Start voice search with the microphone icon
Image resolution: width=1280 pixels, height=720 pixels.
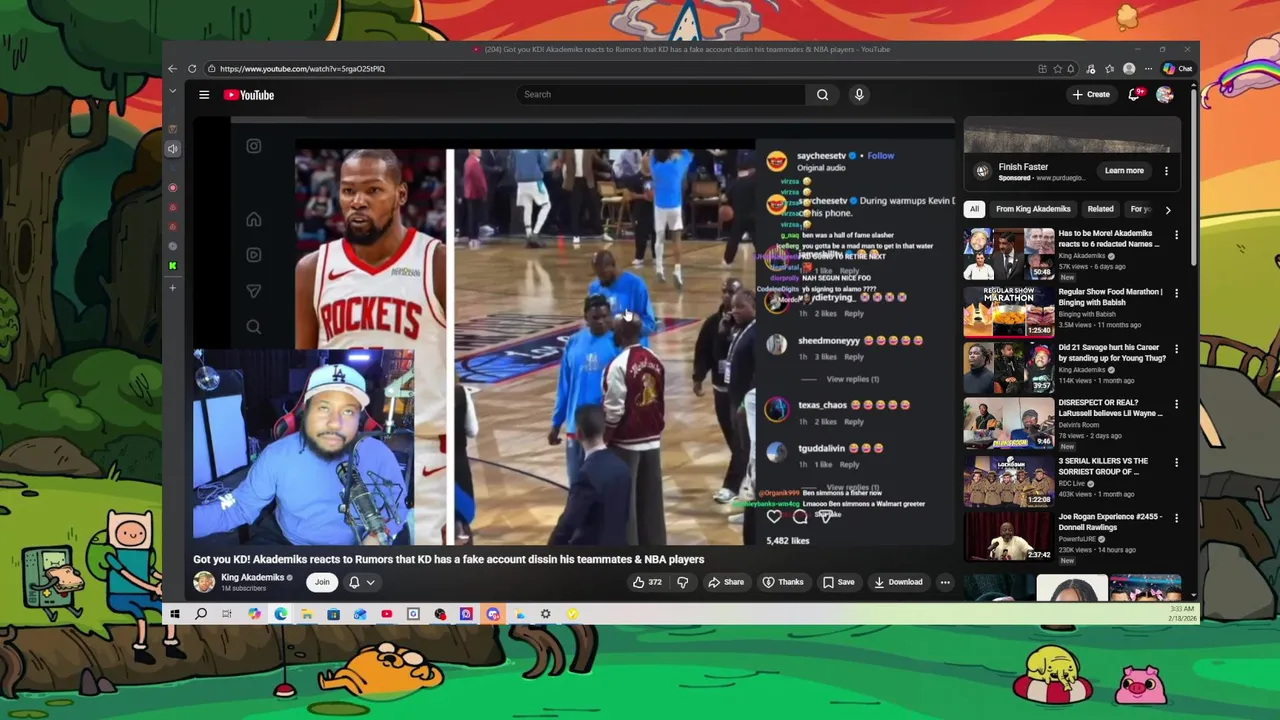(x=858, y=95)
